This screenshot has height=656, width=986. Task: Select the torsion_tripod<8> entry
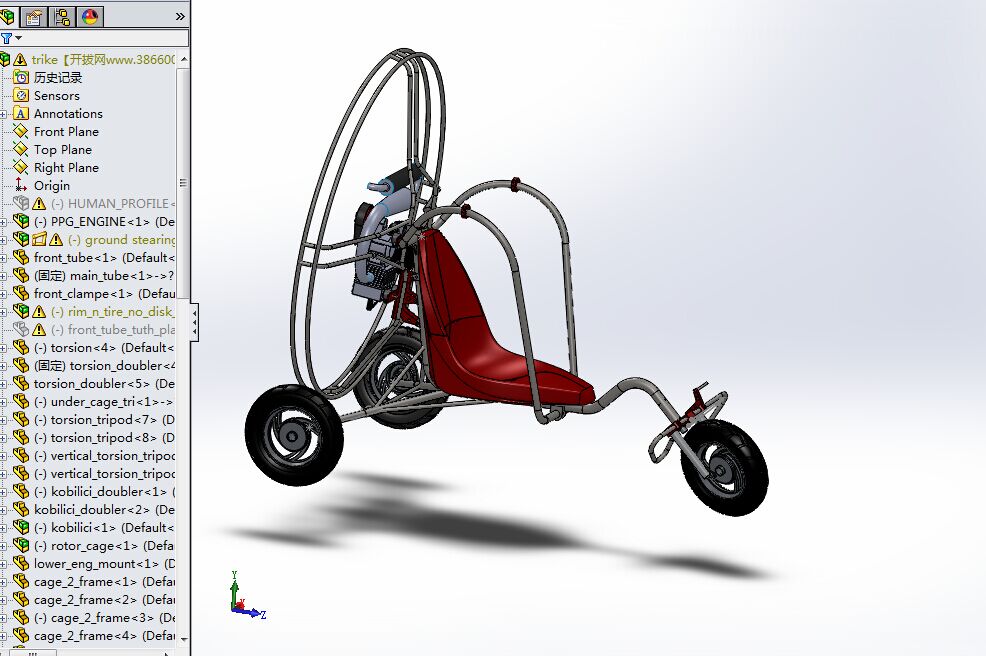coord(104,437)
